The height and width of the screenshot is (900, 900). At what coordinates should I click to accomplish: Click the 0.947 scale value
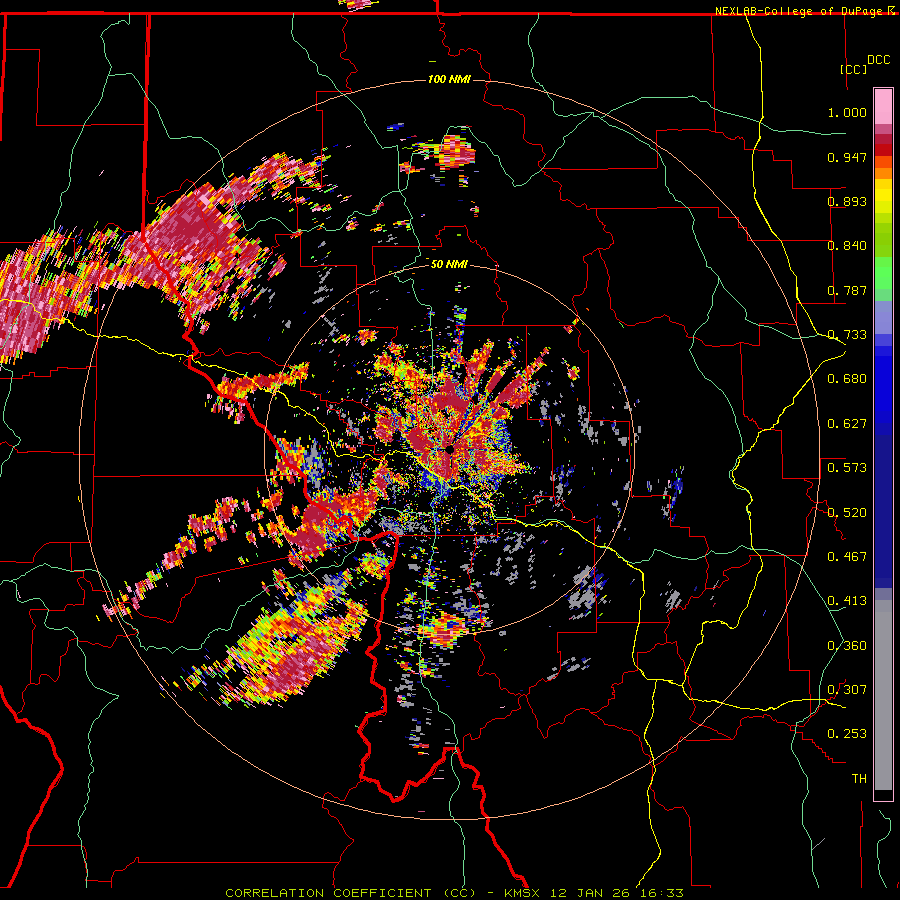click(847, 157)
